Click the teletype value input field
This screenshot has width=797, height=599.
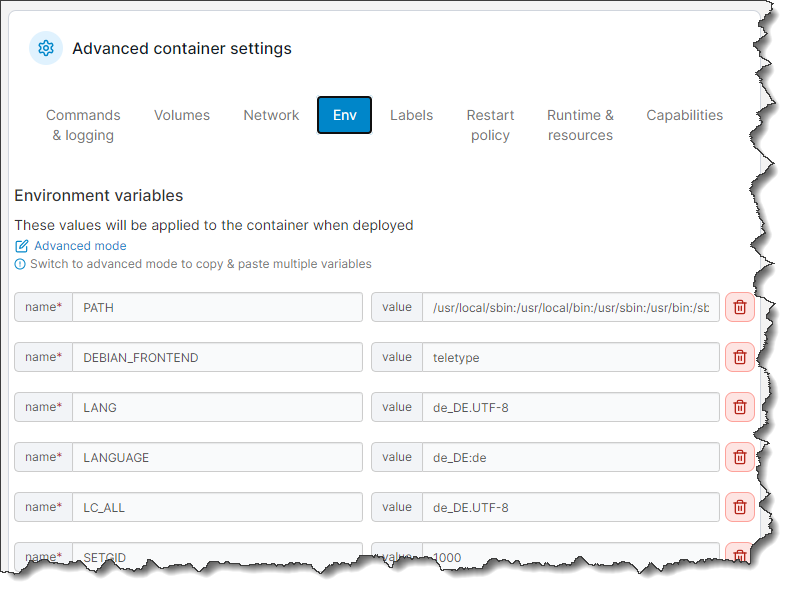click(x=570, y=357)
